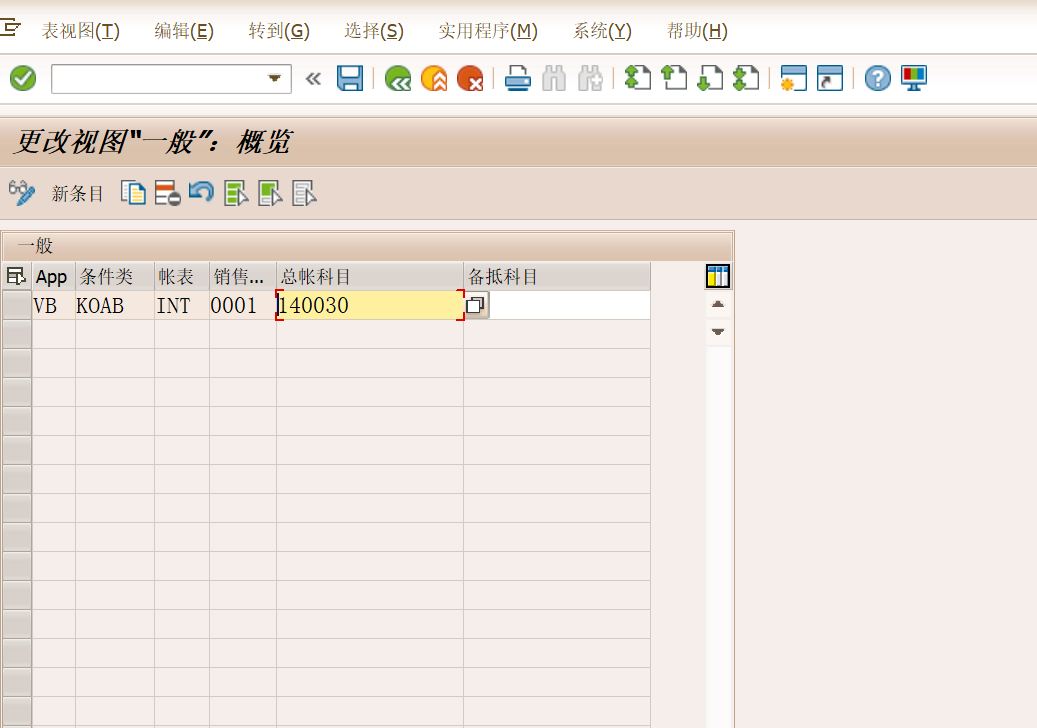Click the Deselect all entries icon
Image resolution: width=1037 pixels, height=728 pixels.
(269, 193)
